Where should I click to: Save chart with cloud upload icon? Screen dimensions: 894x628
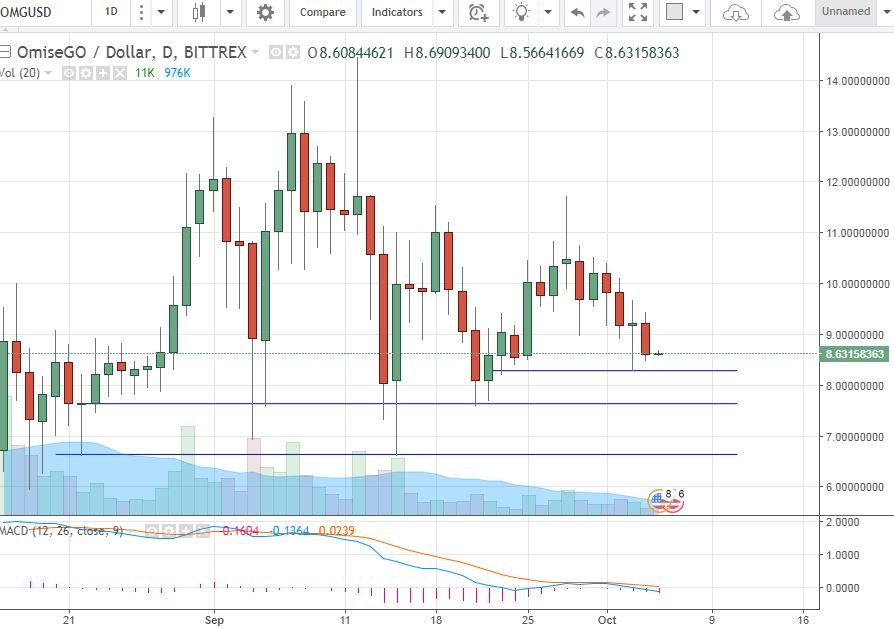786,13
